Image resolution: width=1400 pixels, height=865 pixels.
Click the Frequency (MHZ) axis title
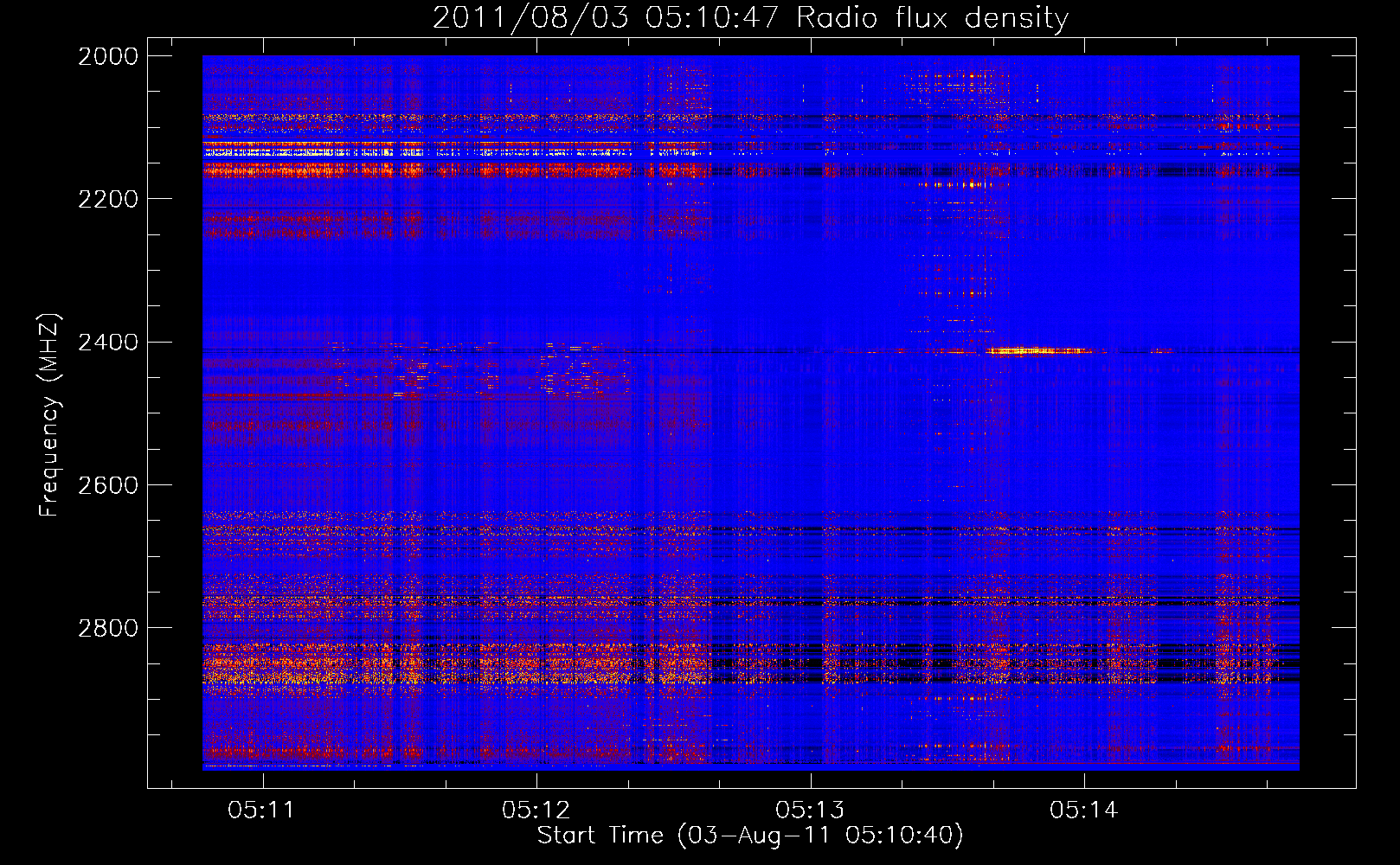(50, 415)
